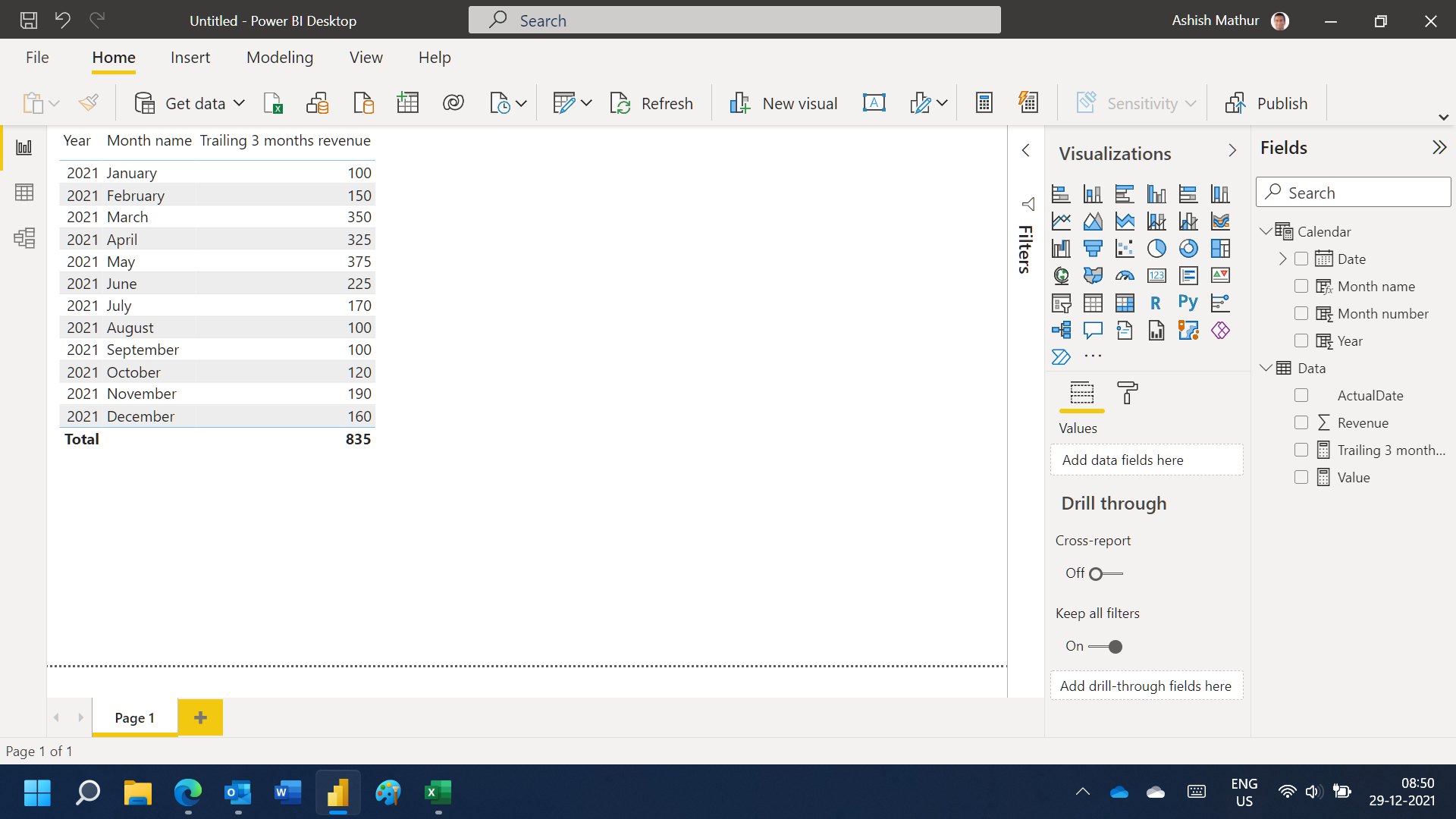Add a new page with plus button

tap(200, 717)
